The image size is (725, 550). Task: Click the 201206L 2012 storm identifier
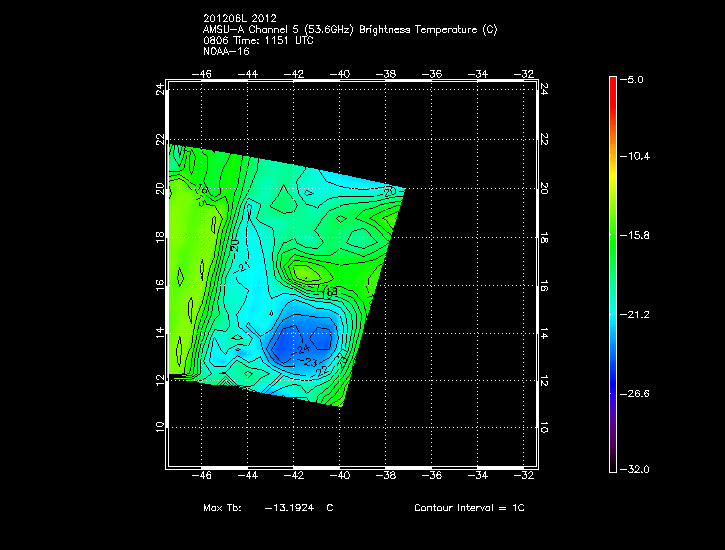[x=241, y=20]
